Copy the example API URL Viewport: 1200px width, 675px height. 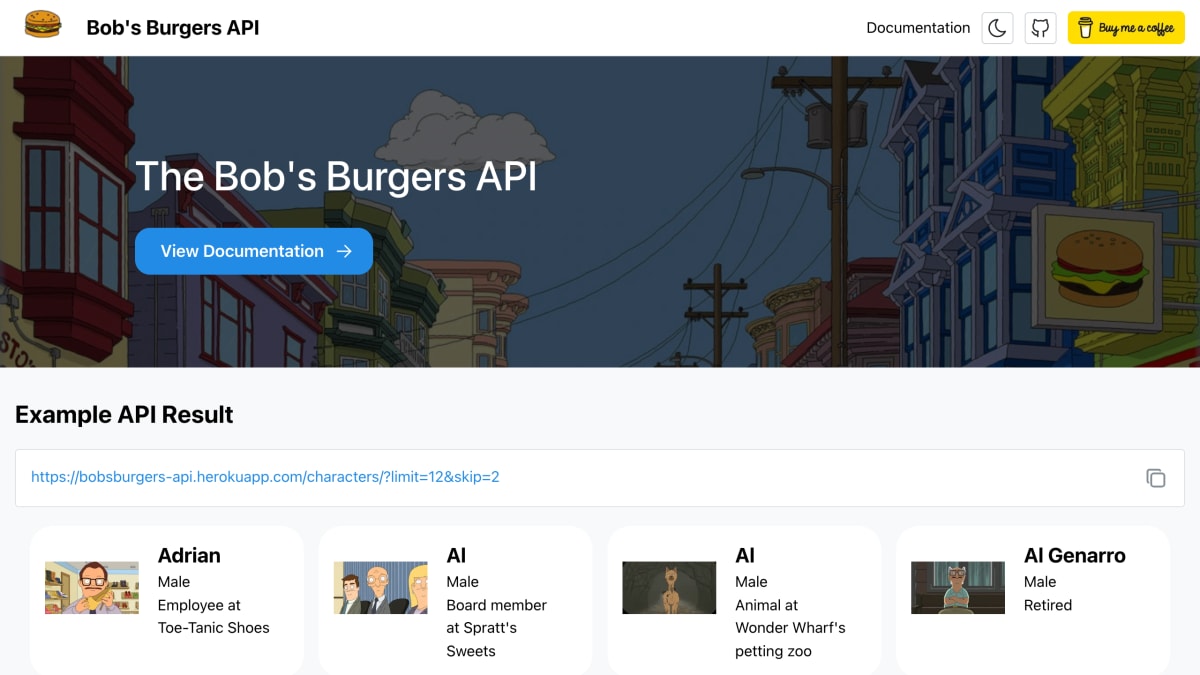[1155, 478]
